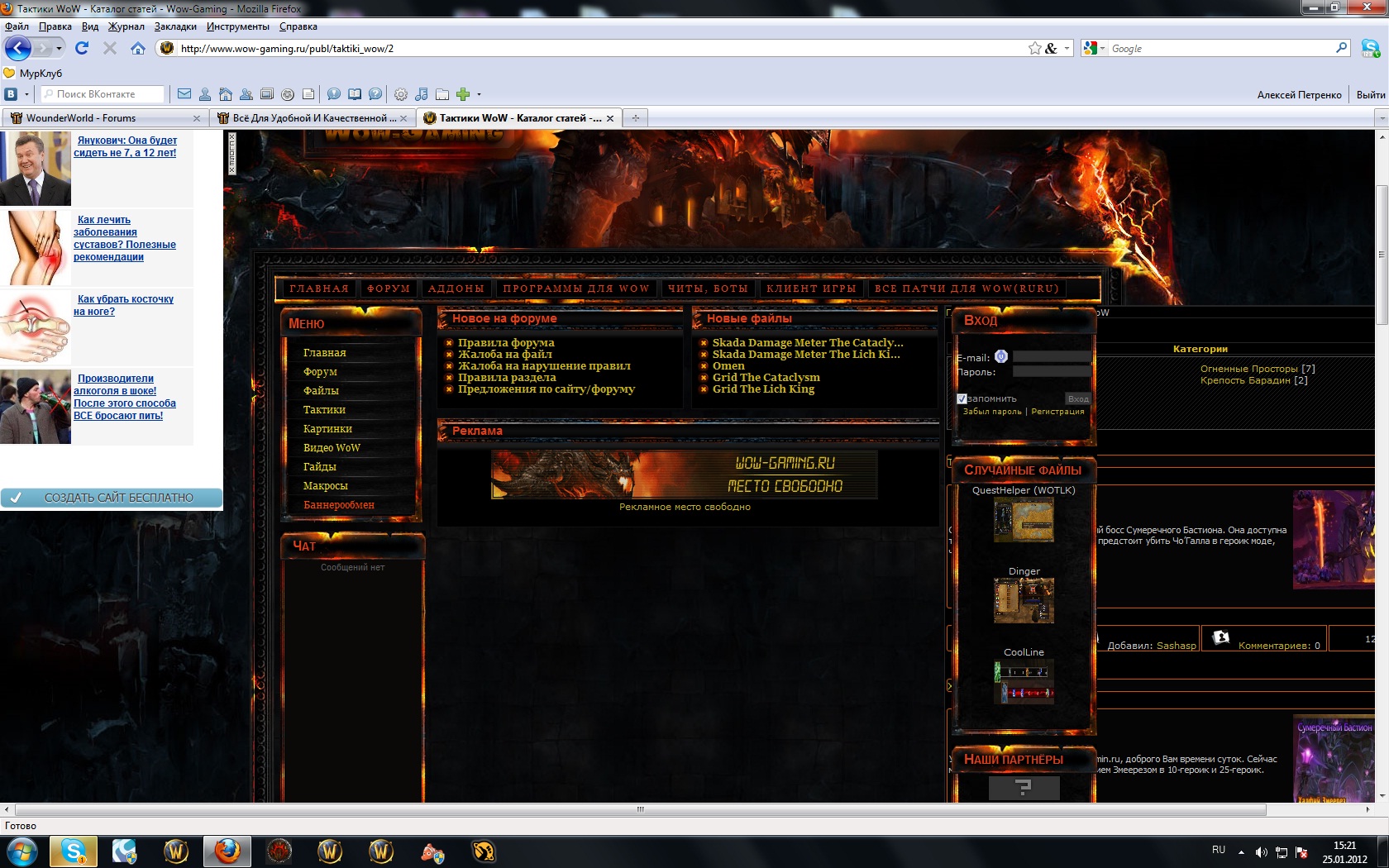
Task: Show hidden system tray icons arrow
Action: coord(1241,851)
